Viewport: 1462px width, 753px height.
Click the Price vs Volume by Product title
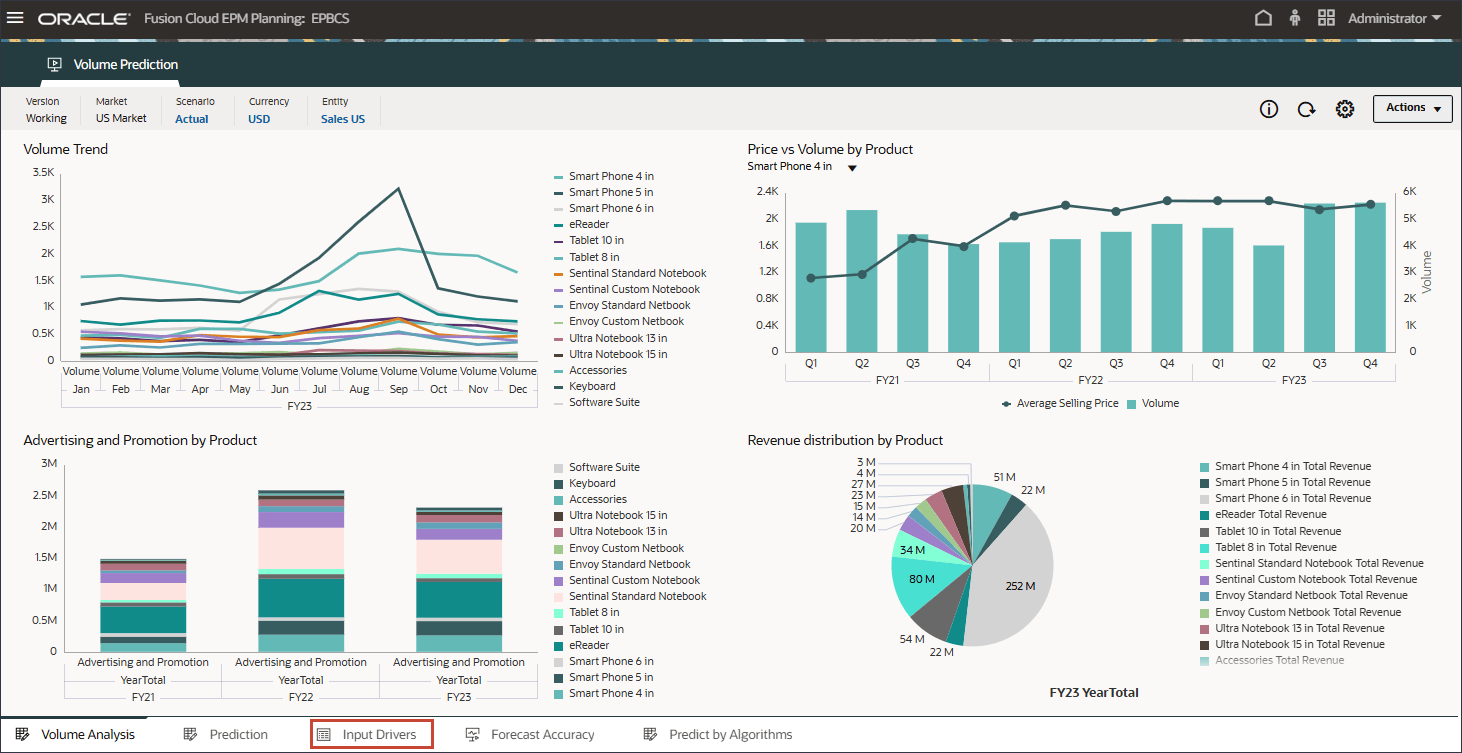[830, 149]
